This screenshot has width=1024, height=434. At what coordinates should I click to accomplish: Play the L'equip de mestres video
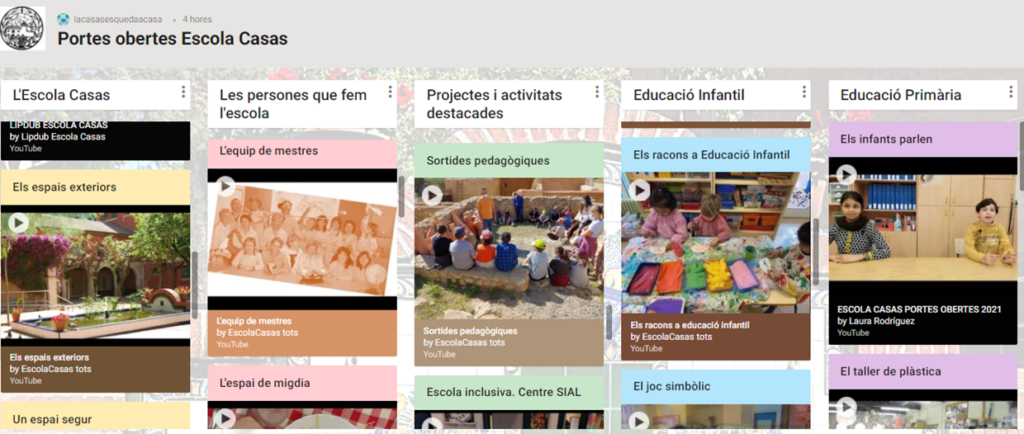click(226, 186)
